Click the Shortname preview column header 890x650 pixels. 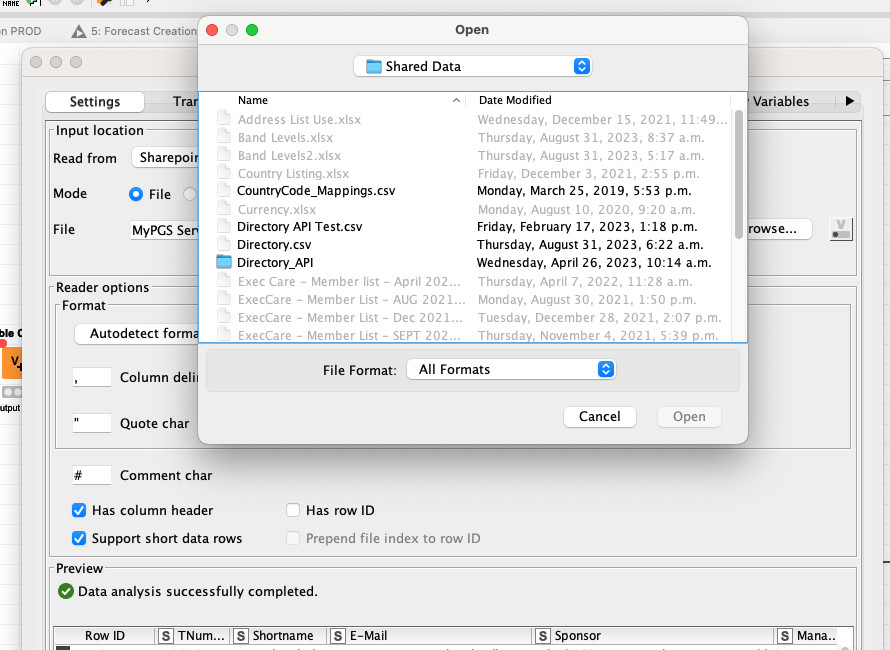tap(280, 636)
